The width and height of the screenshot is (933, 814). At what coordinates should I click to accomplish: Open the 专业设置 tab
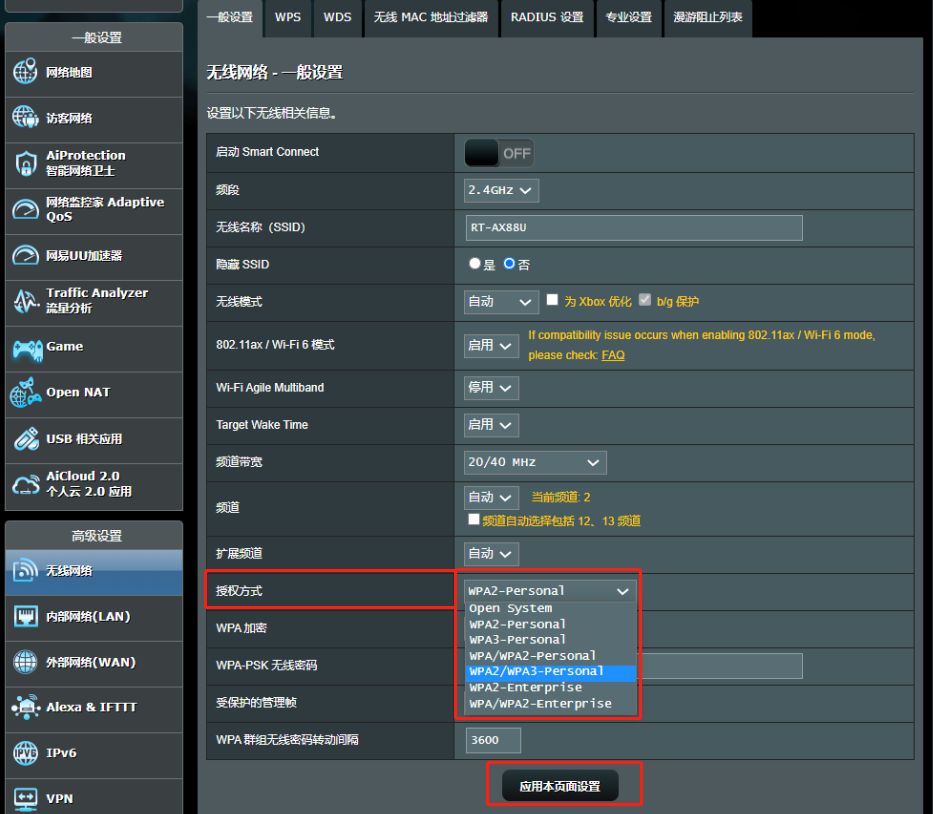tap(628, 17)
